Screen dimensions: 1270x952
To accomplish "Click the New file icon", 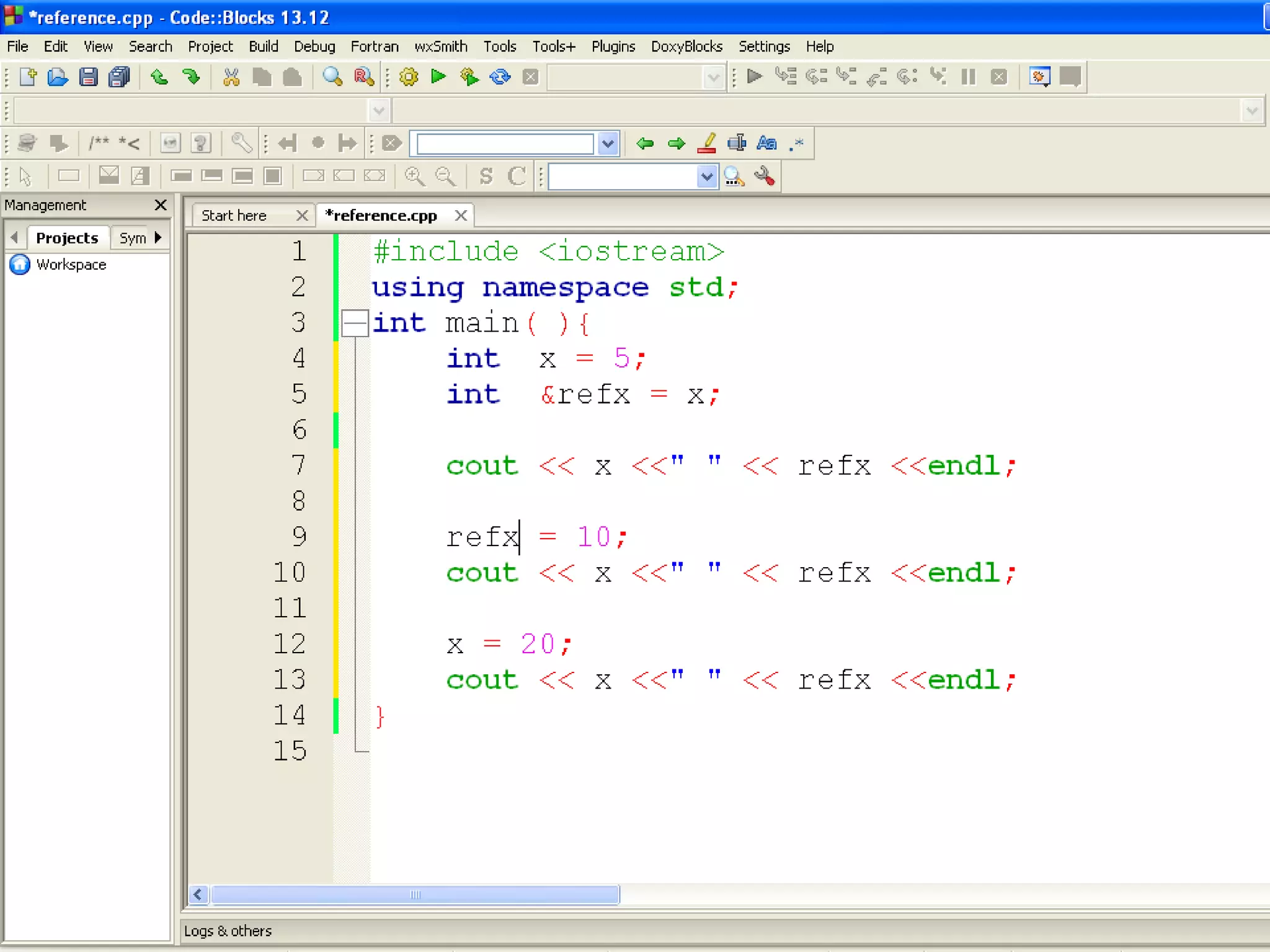I will tap(28, 77).
